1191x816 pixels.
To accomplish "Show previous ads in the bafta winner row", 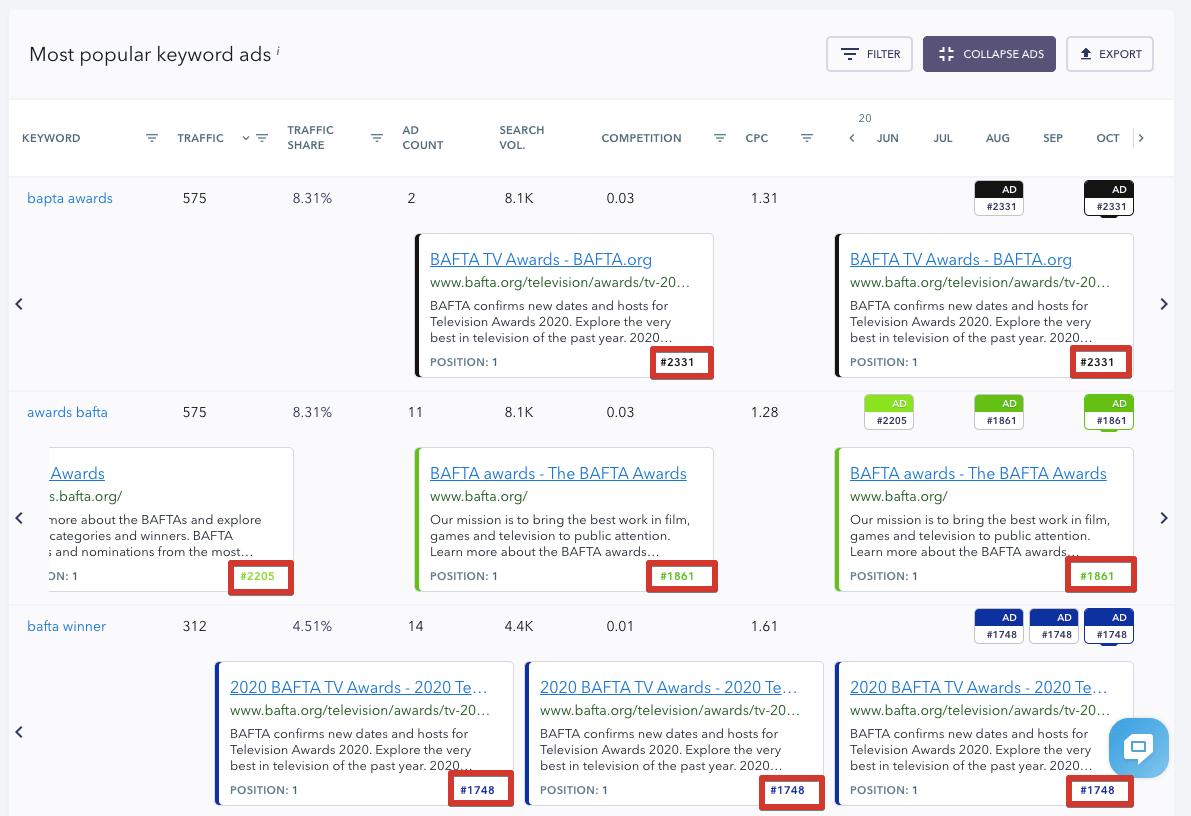I will [19, 732].
